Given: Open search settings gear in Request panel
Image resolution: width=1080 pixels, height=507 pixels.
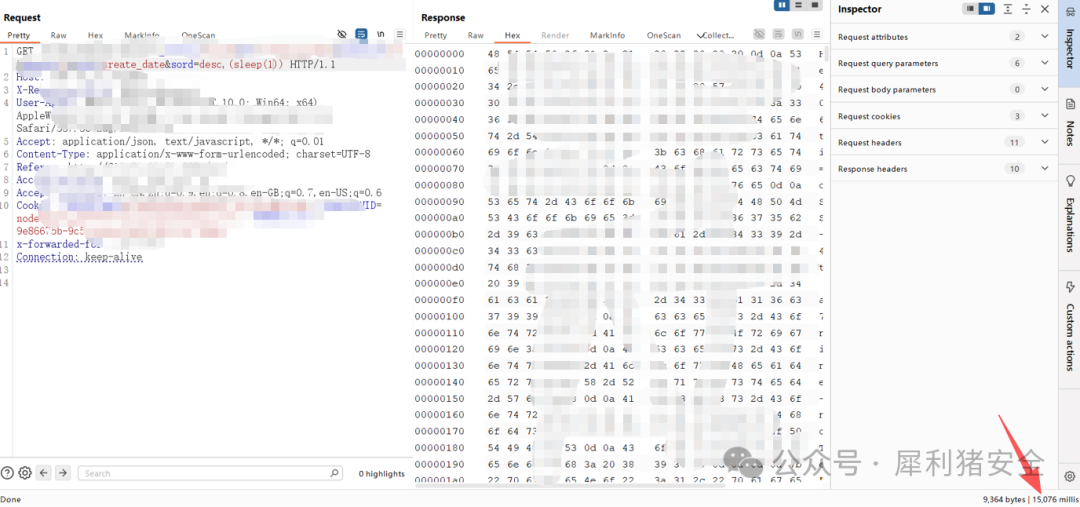Looking at the screenshot, I should [x=25, y=473].
